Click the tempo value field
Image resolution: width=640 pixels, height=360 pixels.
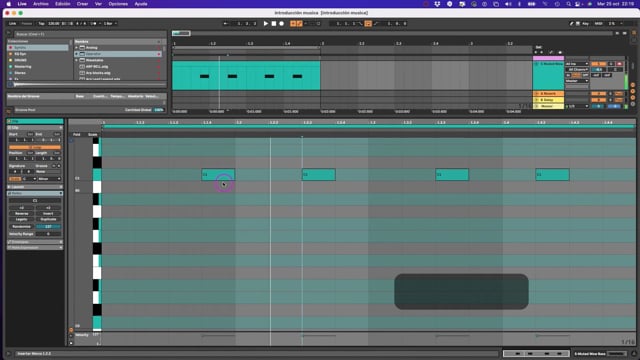pyautogui.click(x=53, y=24)
